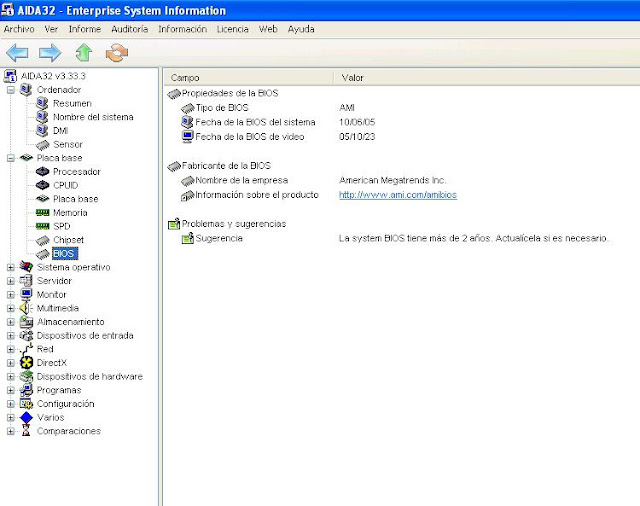The height and width of the screenshot is (506, 640).
Task: Click the Red network cable icon
Action: click(26, 349)
